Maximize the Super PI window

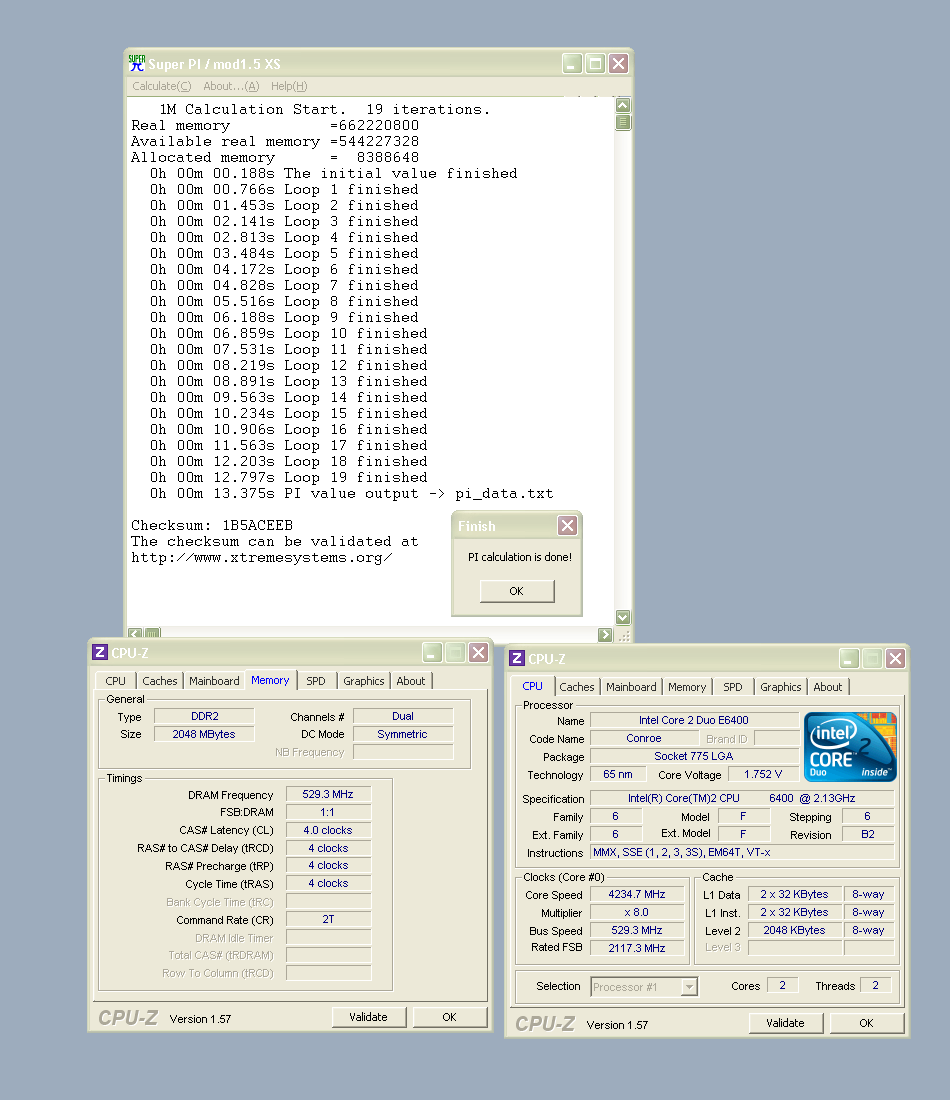click(x=595, y=64)
